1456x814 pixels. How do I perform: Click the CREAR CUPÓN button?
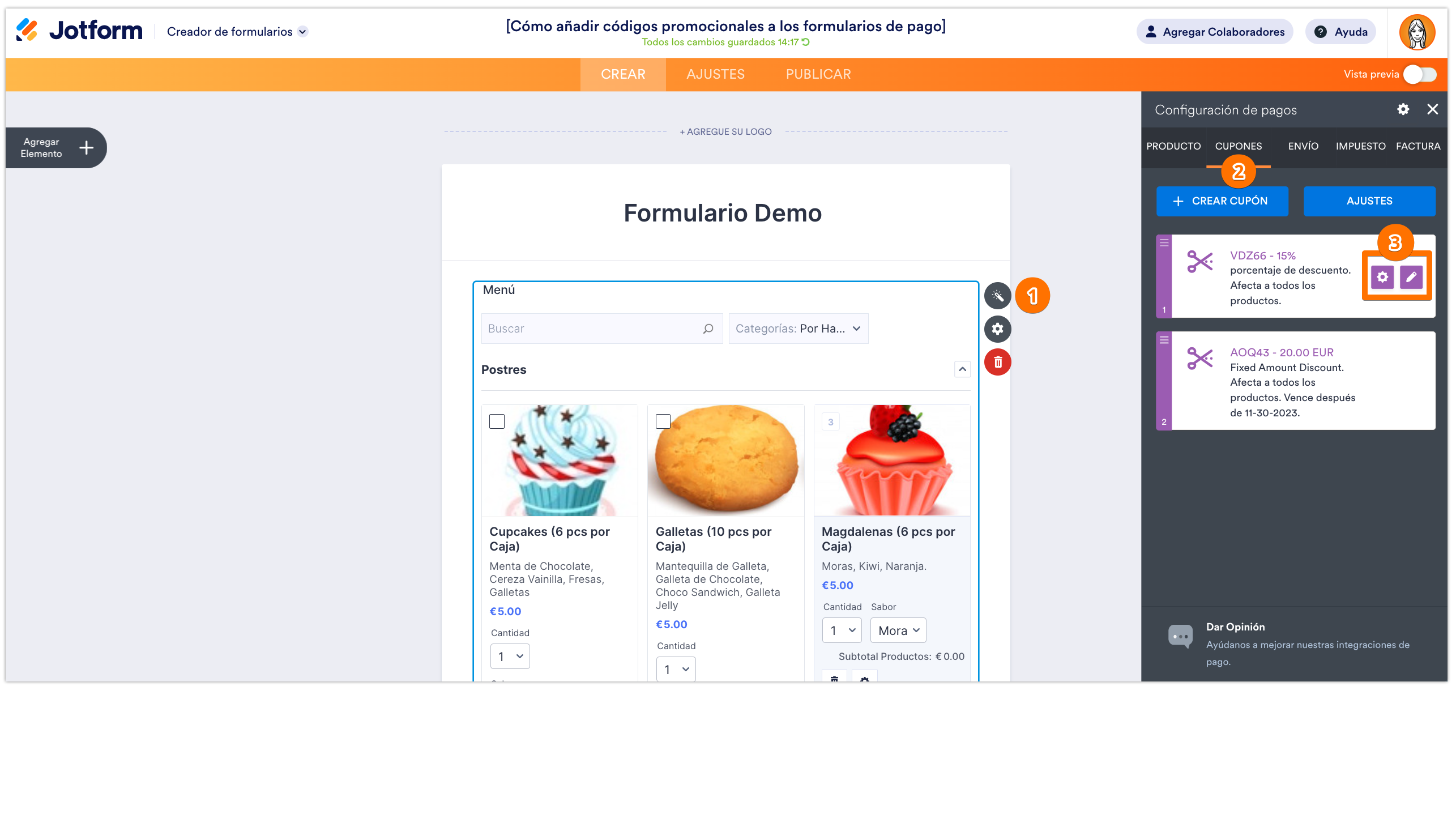1222,201
